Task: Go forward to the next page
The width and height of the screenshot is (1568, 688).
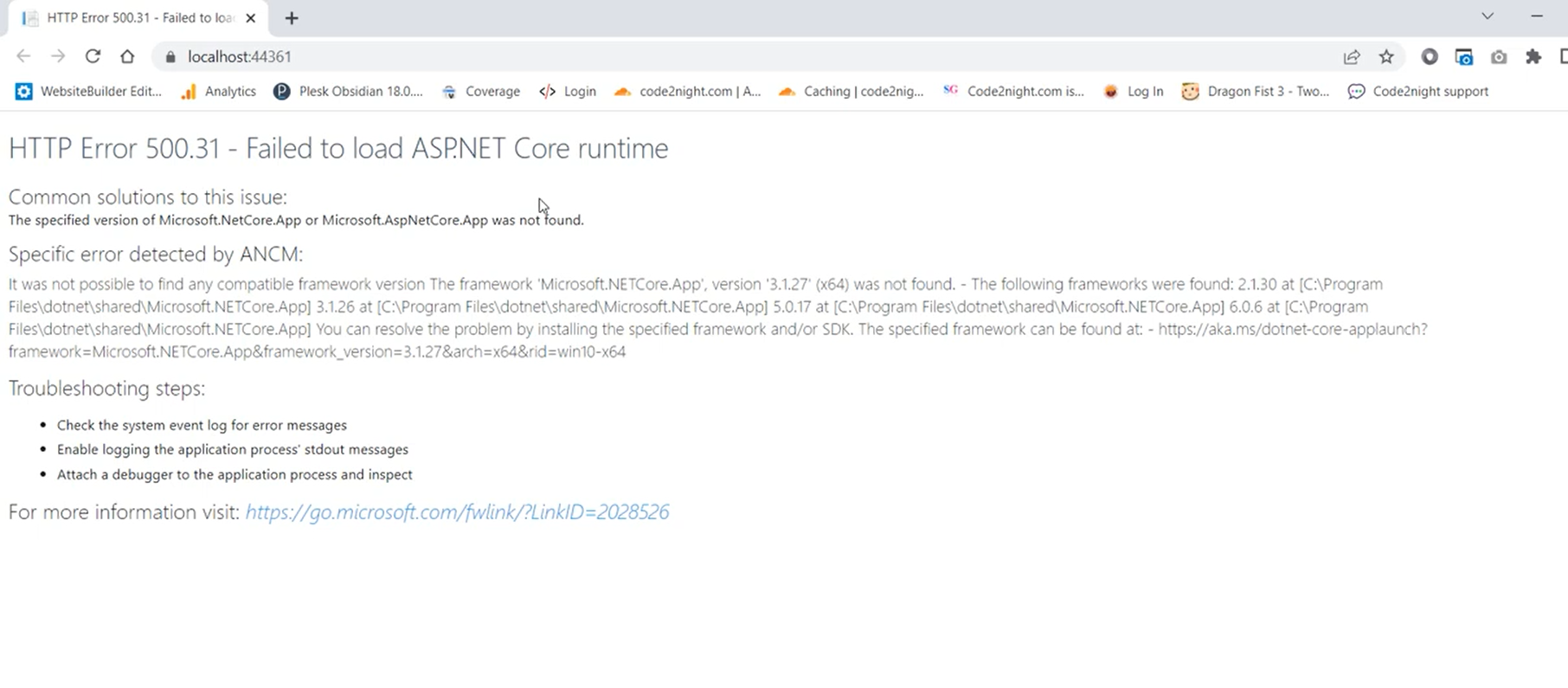Action: [x=58, y=56]
